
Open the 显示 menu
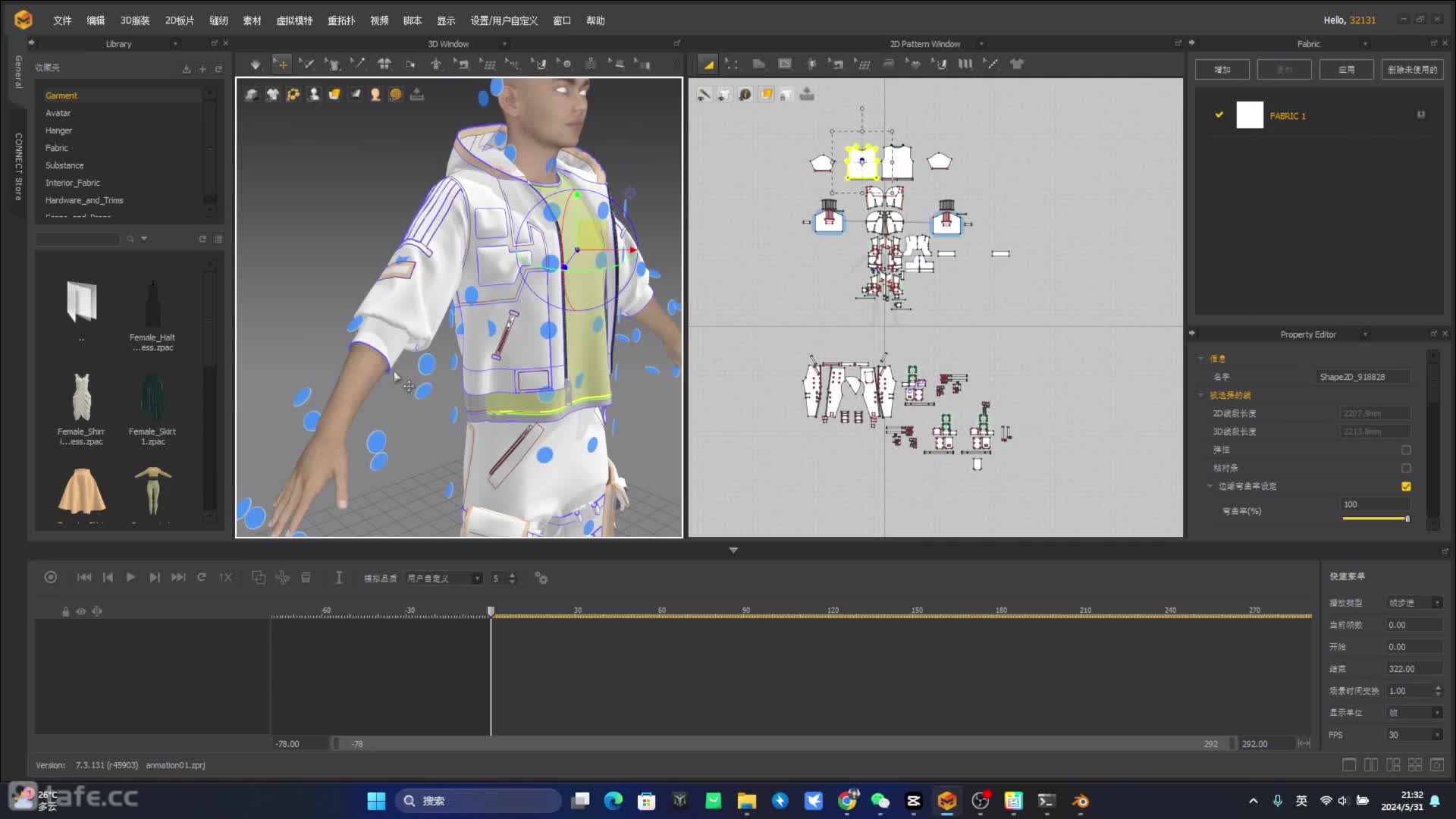click(x=446, y=20)
